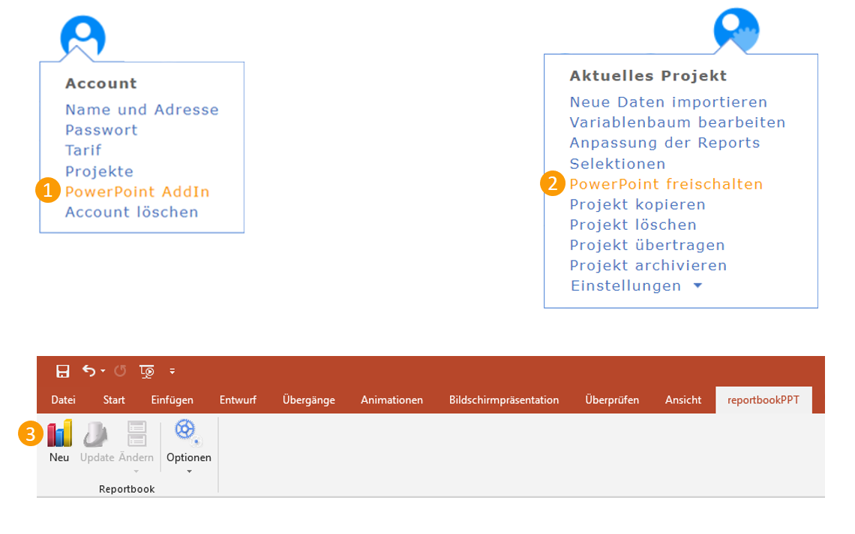
Task: Expand the Einstellungen submenu arrow
Action: point(697,286)
